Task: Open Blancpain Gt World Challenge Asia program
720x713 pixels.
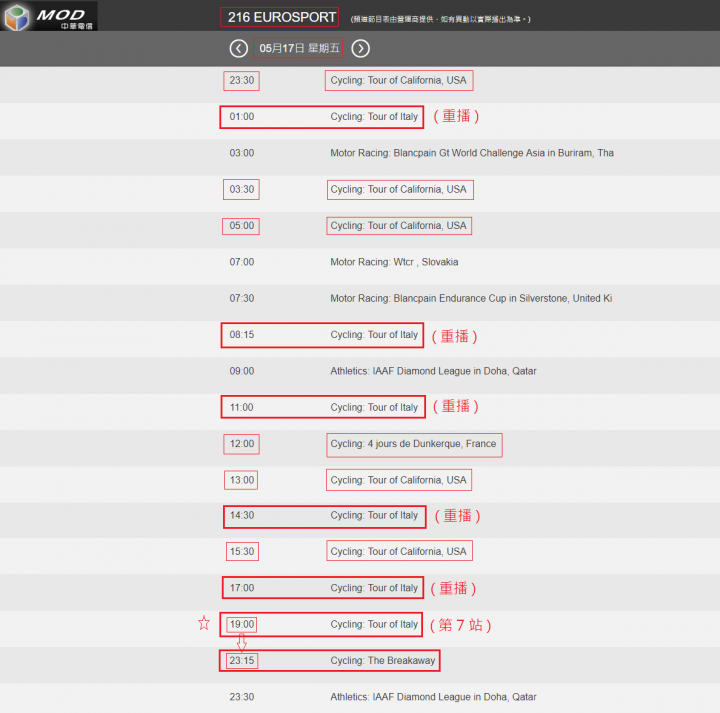Action: tap(472, 153)
